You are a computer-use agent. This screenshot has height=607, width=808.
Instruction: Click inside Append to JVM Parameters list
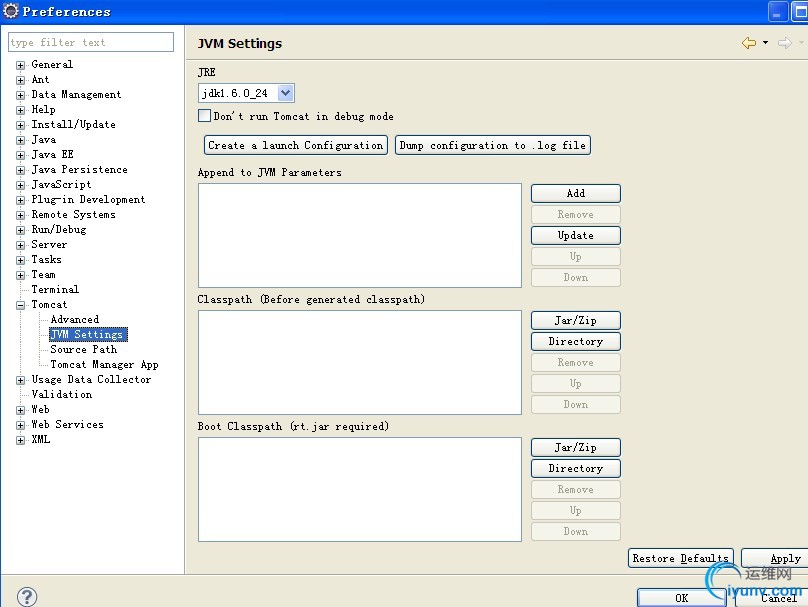pos(360,235)
